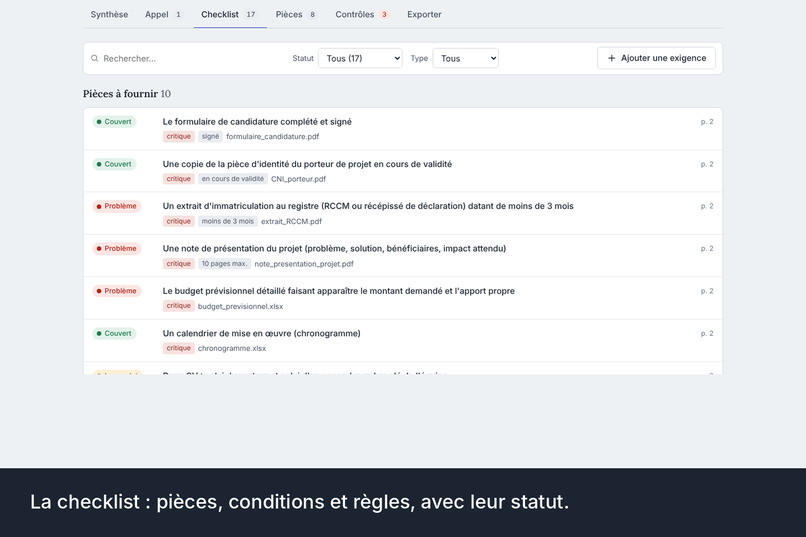Click Couvert status of calendrier row
The width and height of the screenshot is (806, 537).
pyautogui.click(x=114, y=334)
